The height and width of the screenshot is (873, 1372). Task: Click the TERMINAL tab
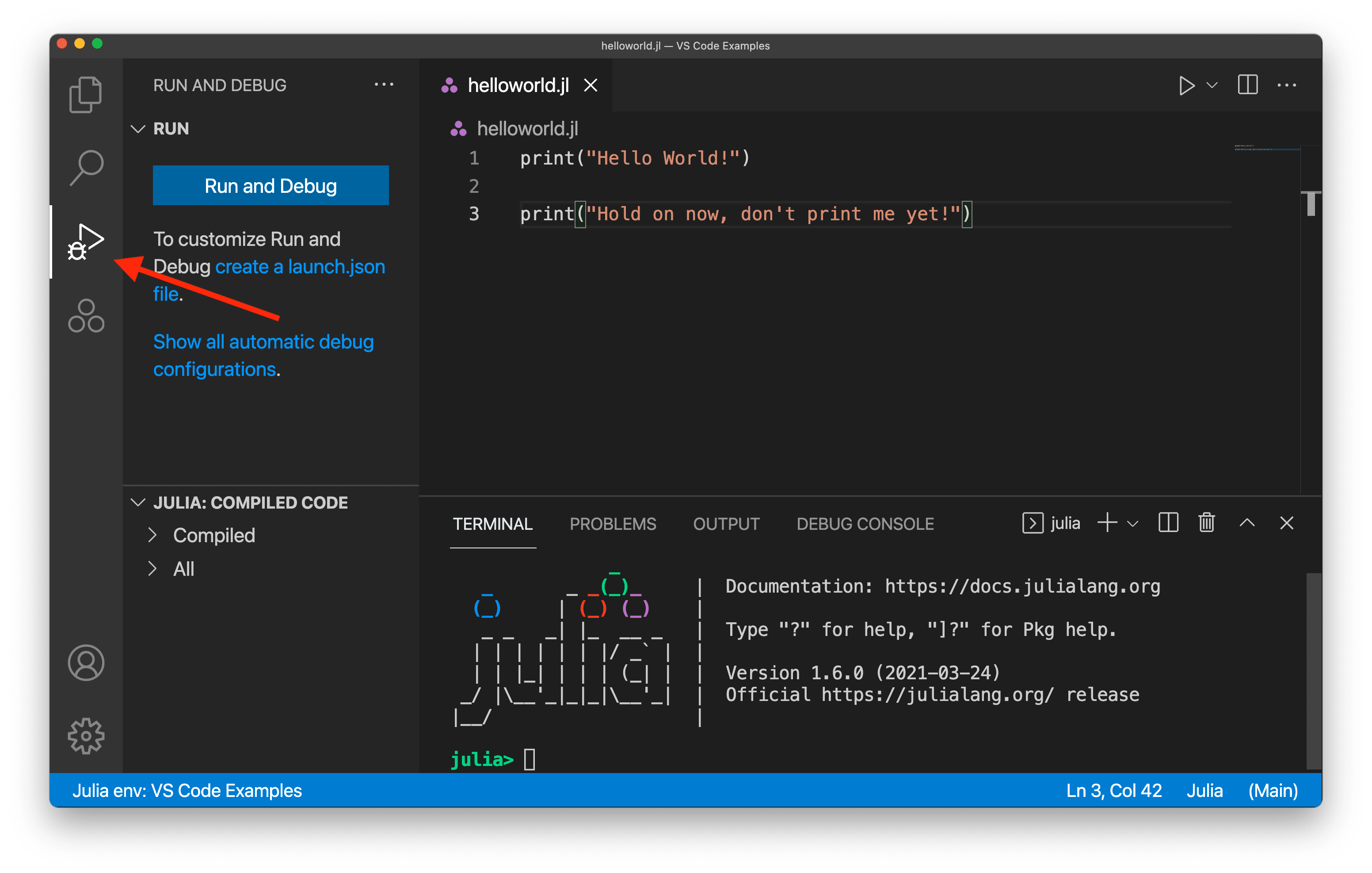click(493, 524)
